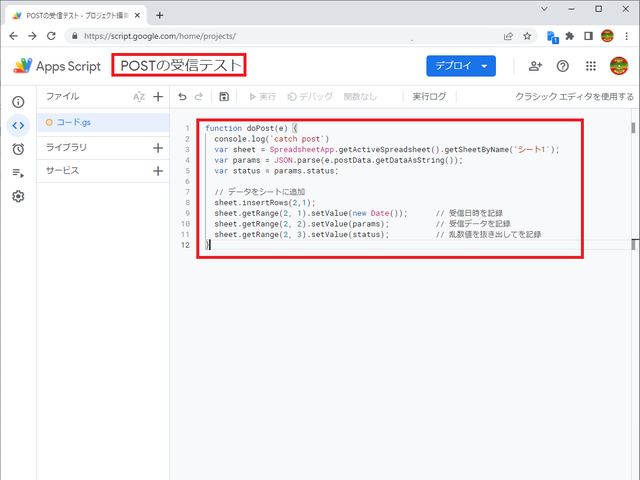The width and height of the screenshot is (640, 480).
Task: Click the POSTの受信テスト project title
Action: pos(180,66)
